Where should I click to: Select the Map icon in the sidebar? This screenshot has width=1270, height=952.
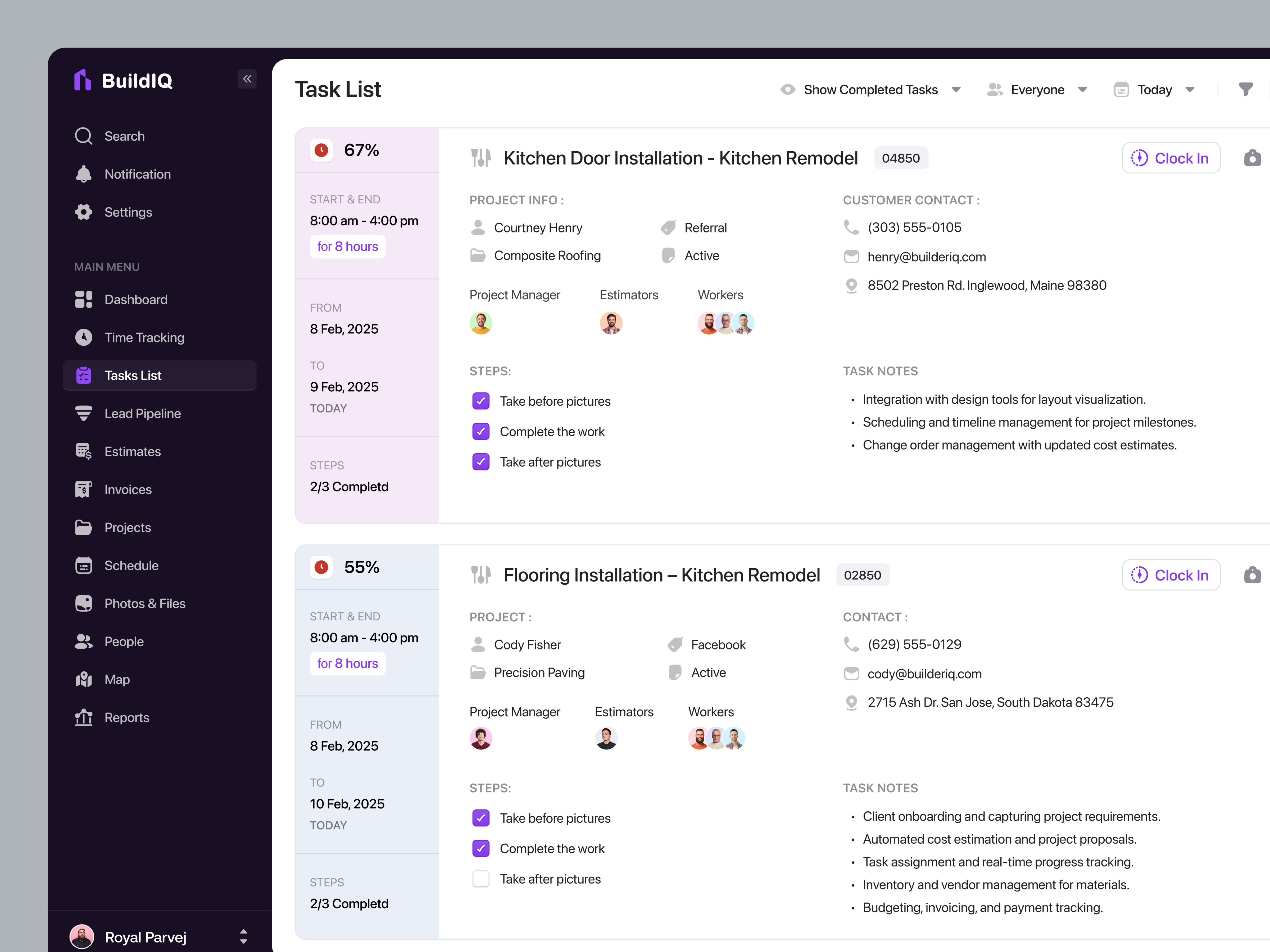click(84, 679)
